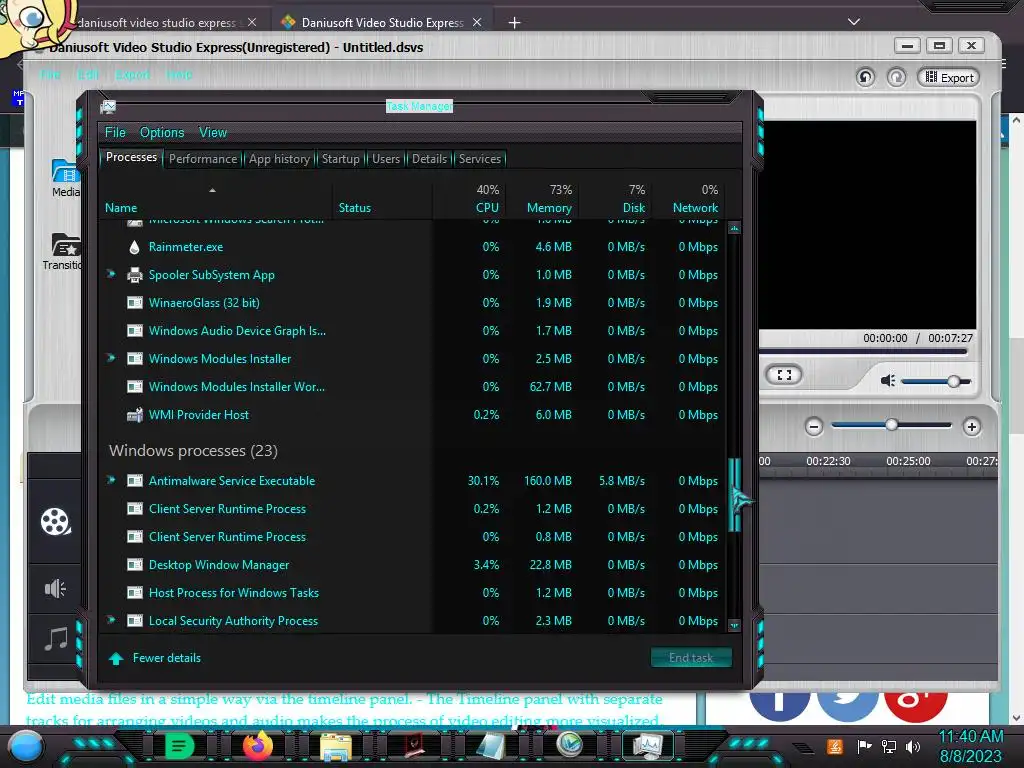Click the Transition folder icon in Daniusoft
Screen dimensions: 1024x768
(65, 244)
